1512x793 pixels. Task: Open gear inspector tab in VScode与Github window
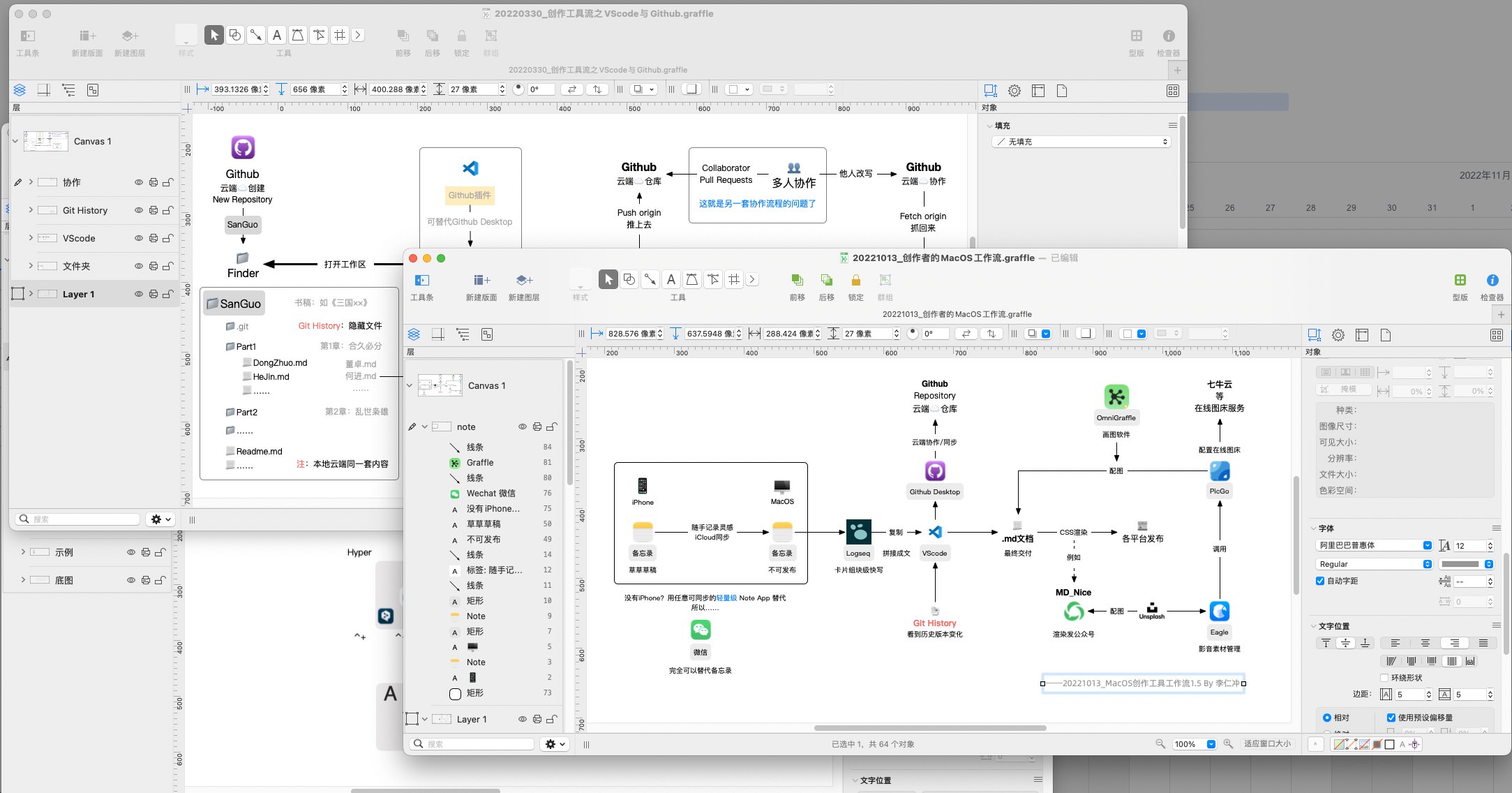click(1015, 91)
